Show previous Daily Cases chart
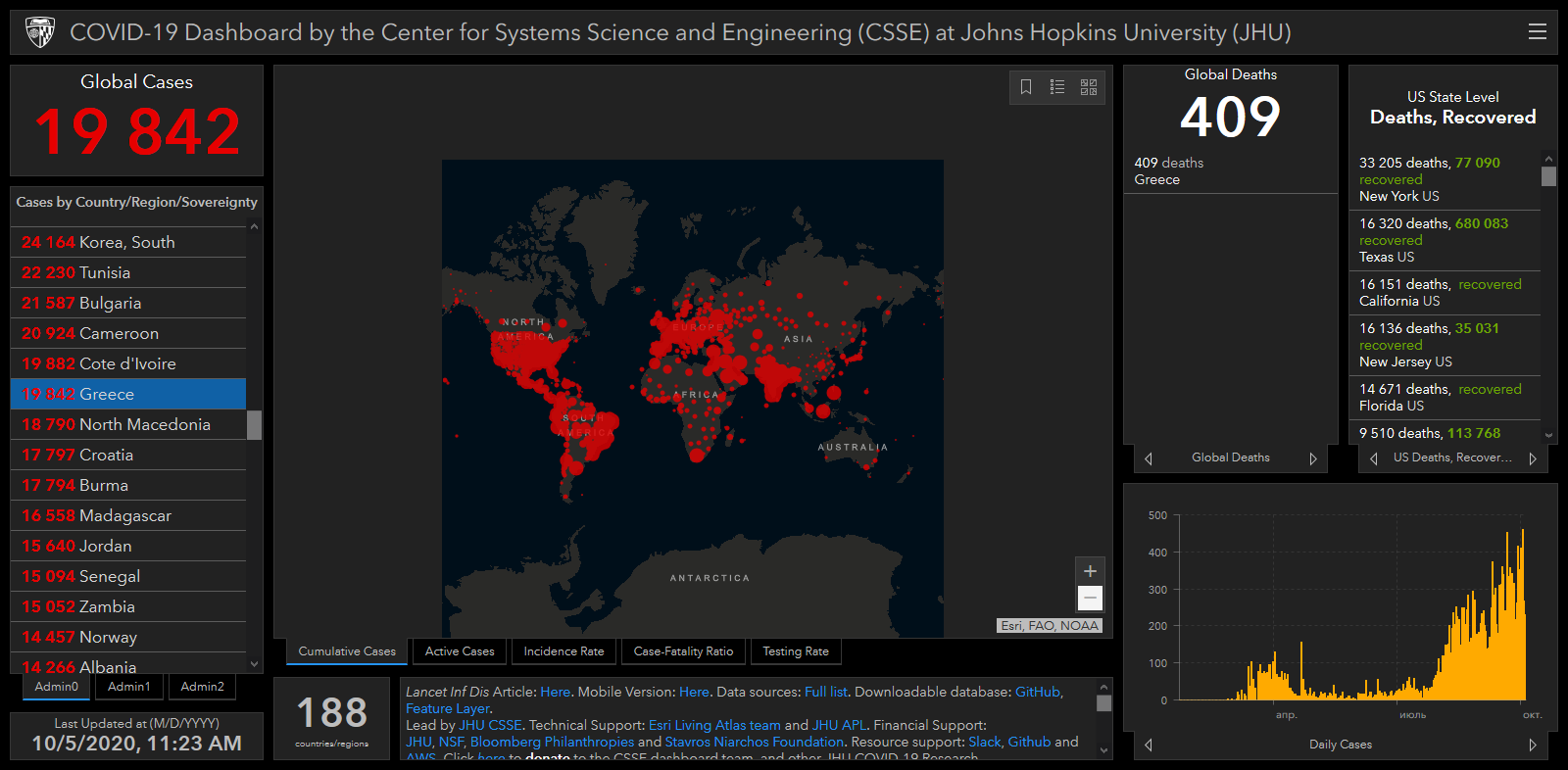 click(1149, 745)
